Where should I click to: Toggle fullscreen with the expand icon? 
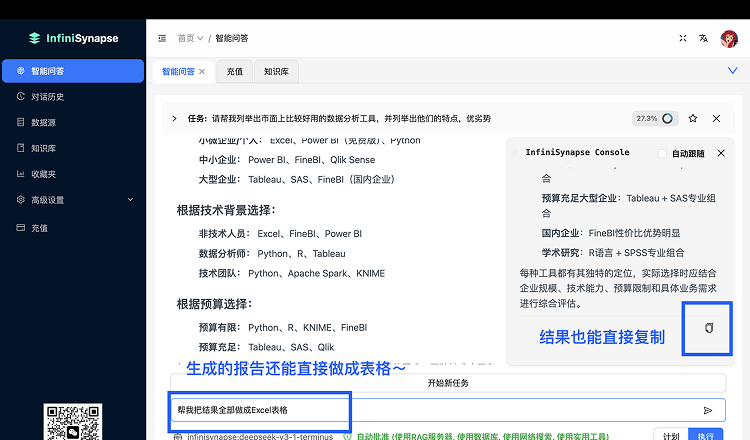click(683, 38)
